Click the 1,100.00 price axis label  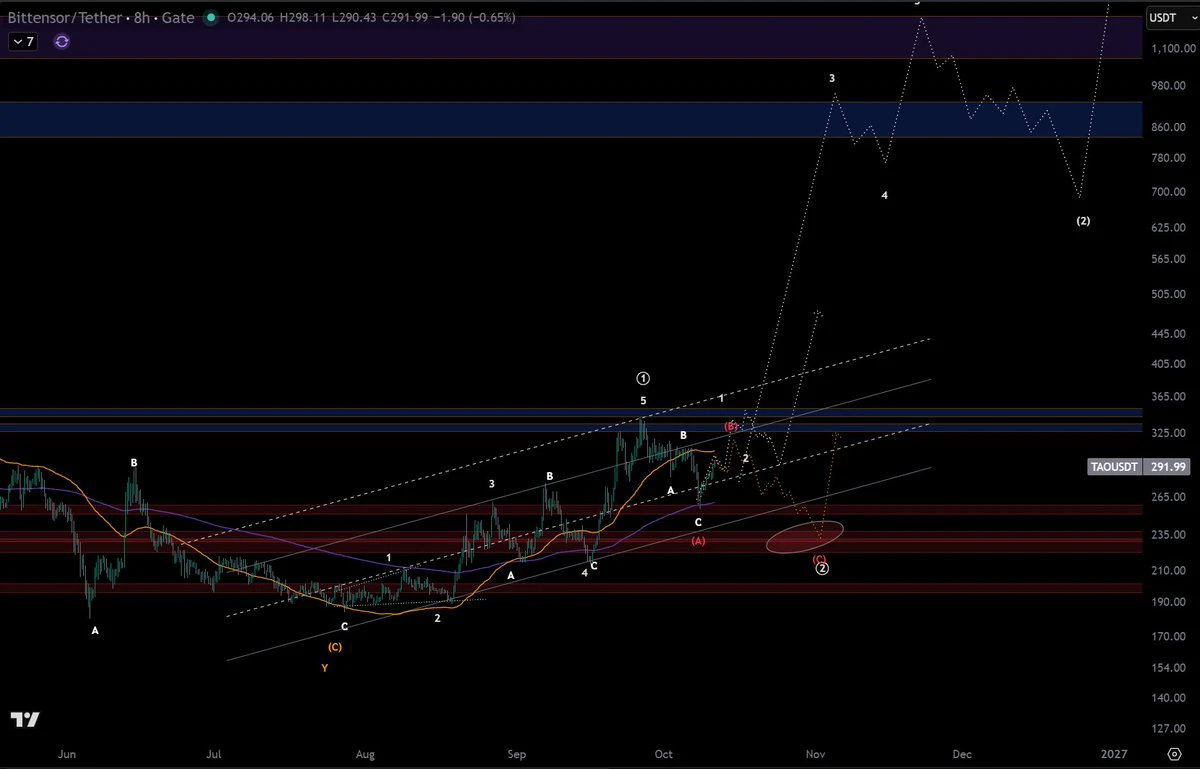tap(1172, 48)
